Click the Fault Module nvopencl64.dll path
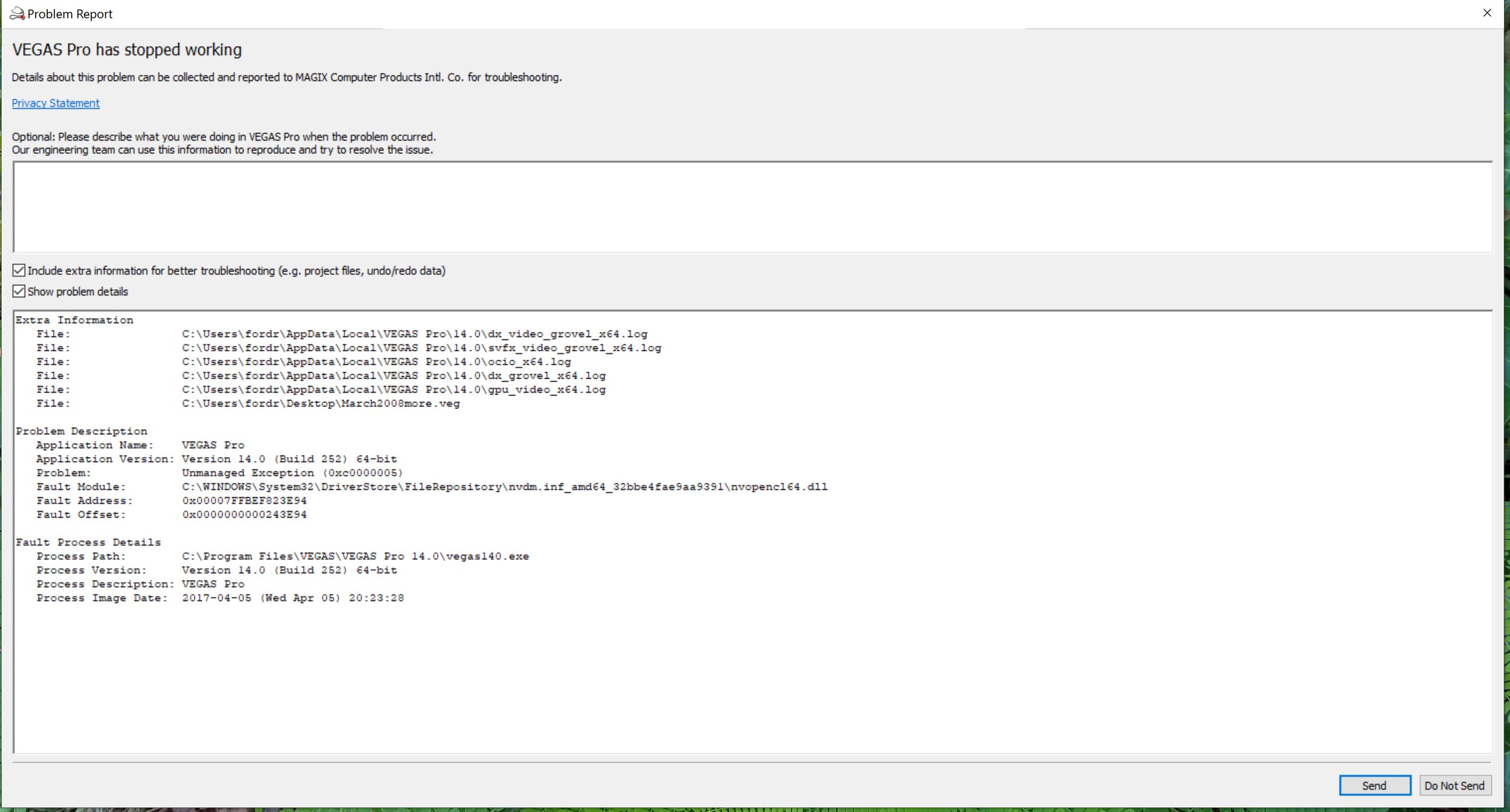1510x812 pixels. pos(504,487)
